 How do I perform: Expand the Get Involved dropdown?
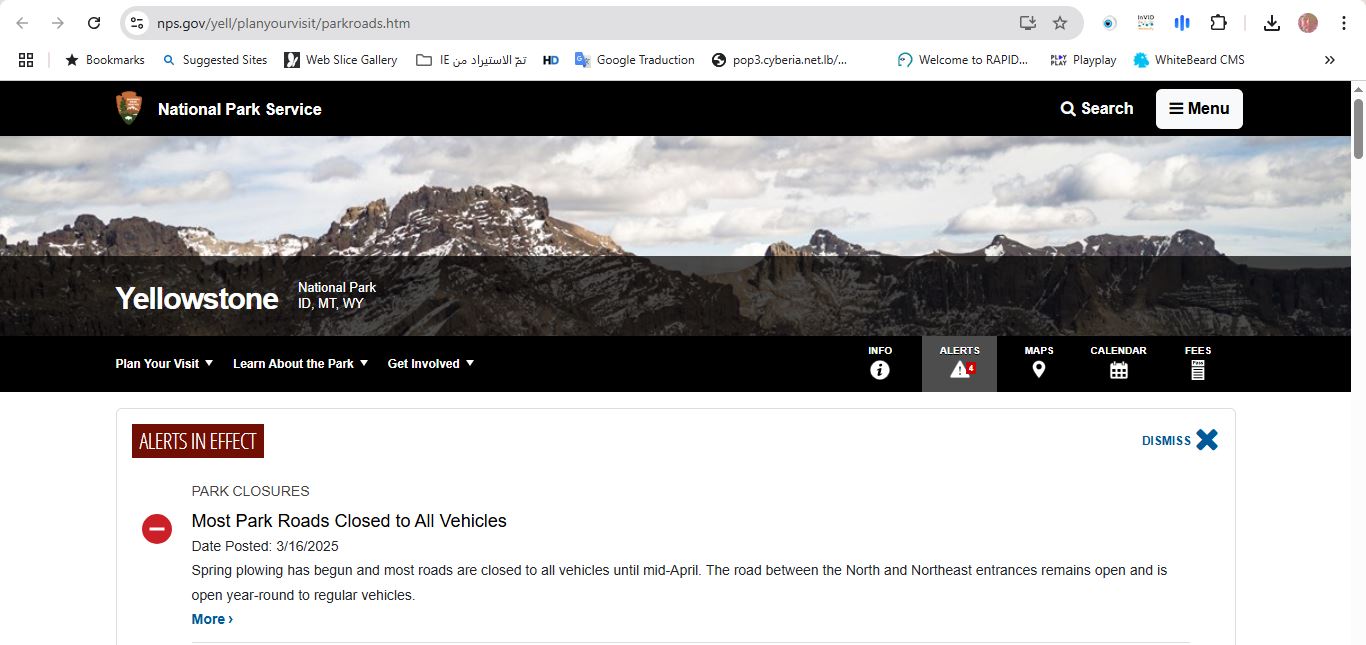(x=430, y=364)
